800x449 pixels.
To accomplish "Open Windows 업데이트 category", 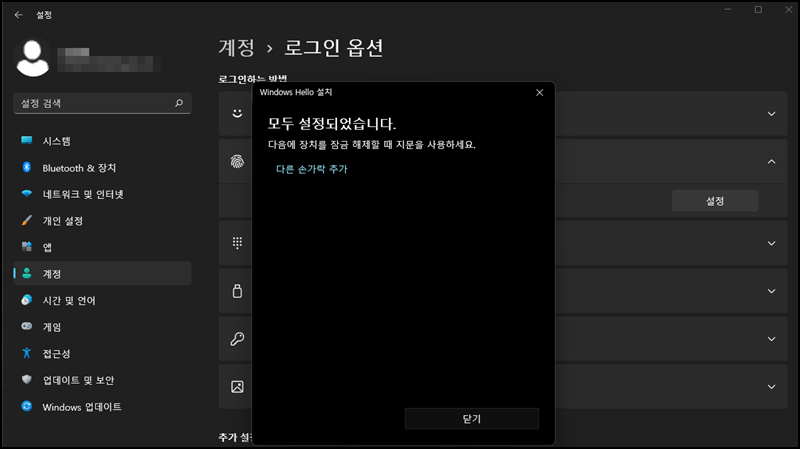I will click(x=102, y=407).
